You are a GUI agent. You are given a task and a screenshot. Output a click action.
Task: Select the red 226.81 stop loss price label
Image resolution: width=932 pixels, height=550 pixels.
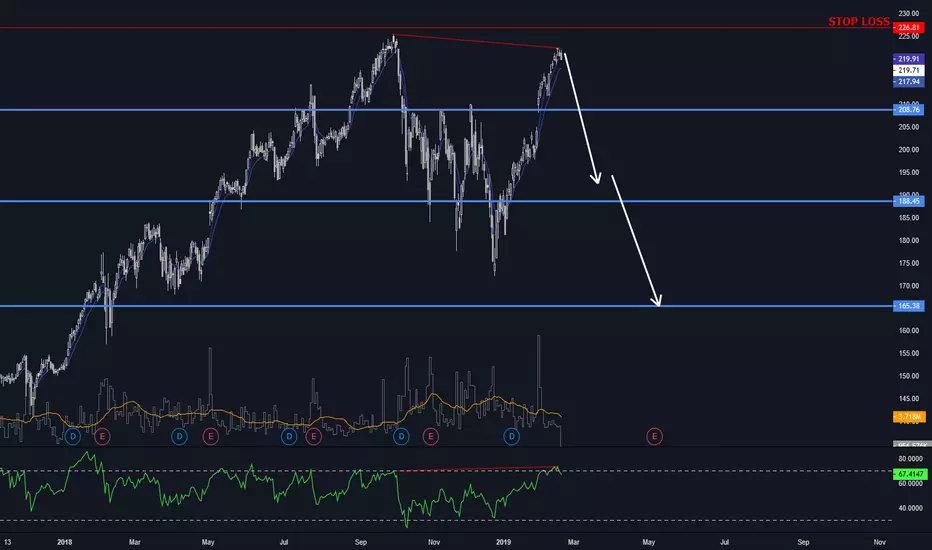click(909, 27)
